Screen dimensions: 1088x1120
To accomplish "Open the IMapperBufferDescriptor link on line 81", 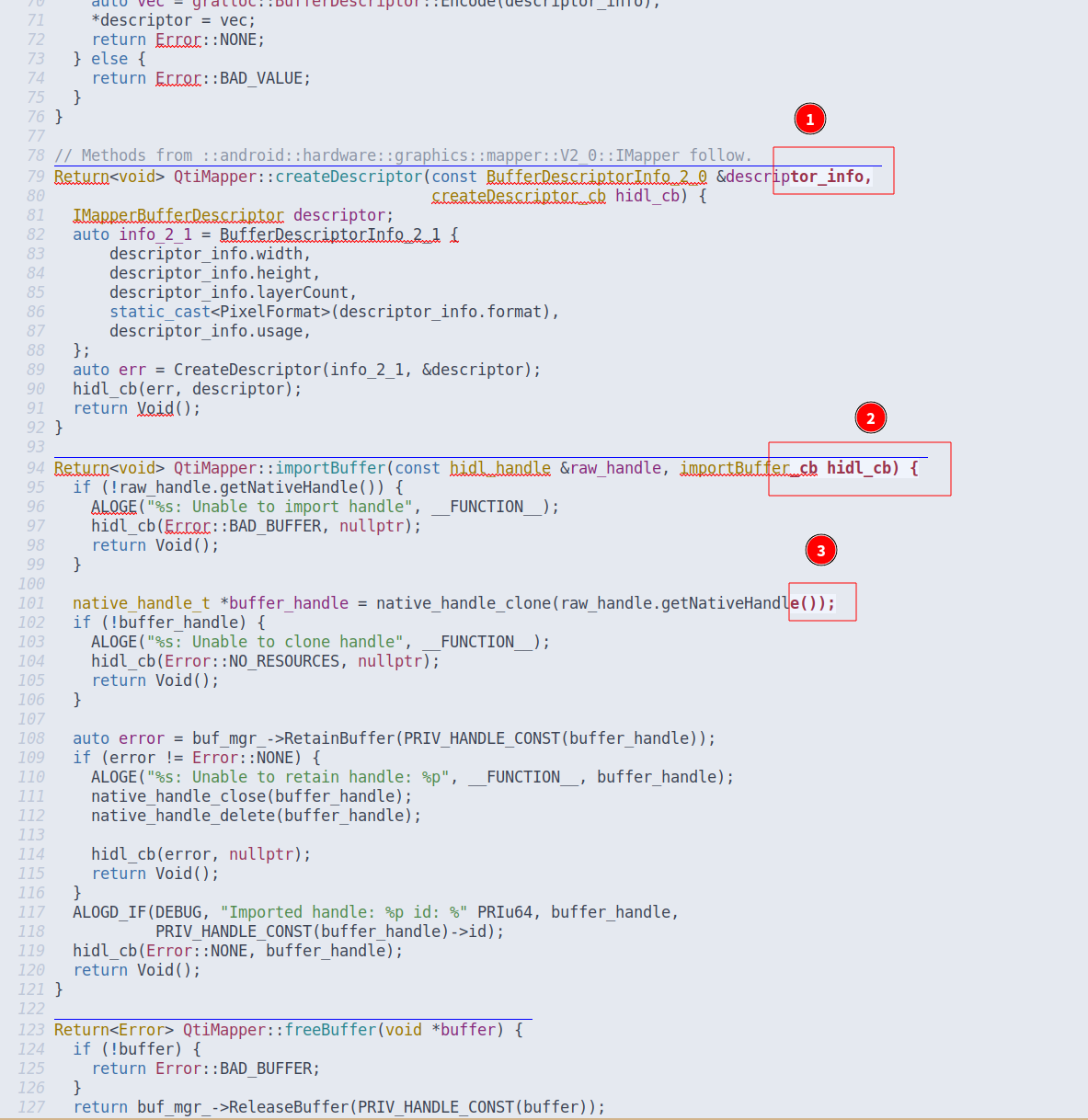I will click(179, 214).
